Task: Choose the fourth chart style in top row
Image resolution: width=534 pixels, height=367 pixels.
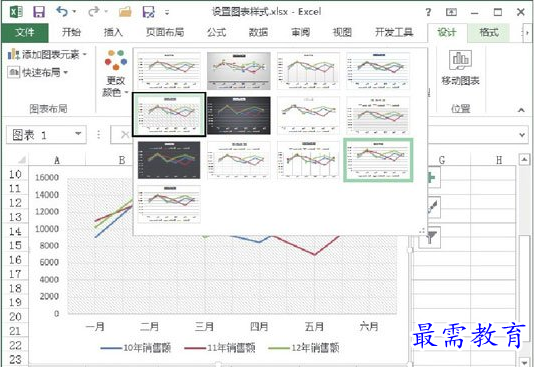Action: [378, 70]
